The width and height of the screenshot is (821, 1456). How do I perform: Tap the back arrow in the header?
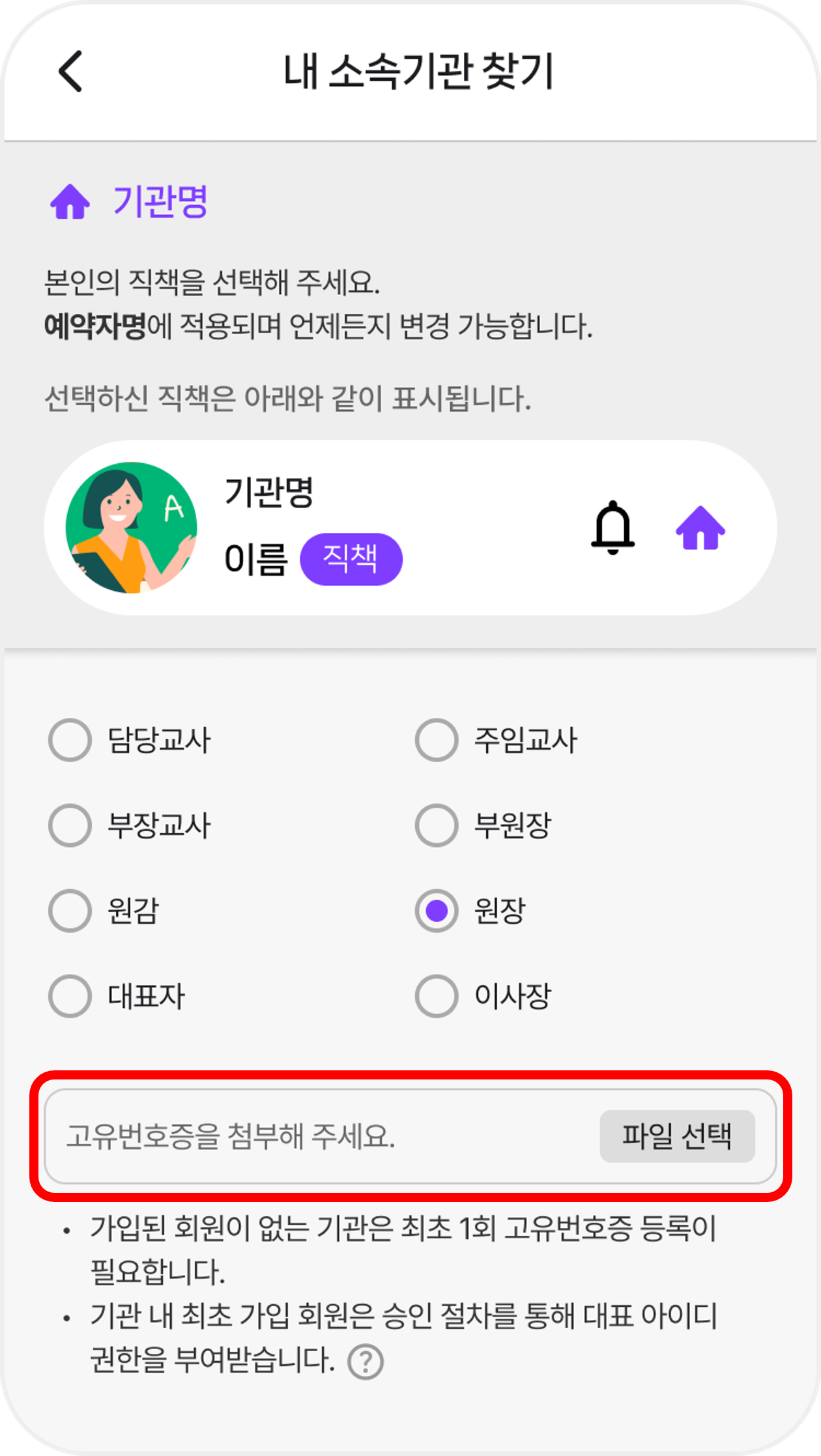coord(71,71)
